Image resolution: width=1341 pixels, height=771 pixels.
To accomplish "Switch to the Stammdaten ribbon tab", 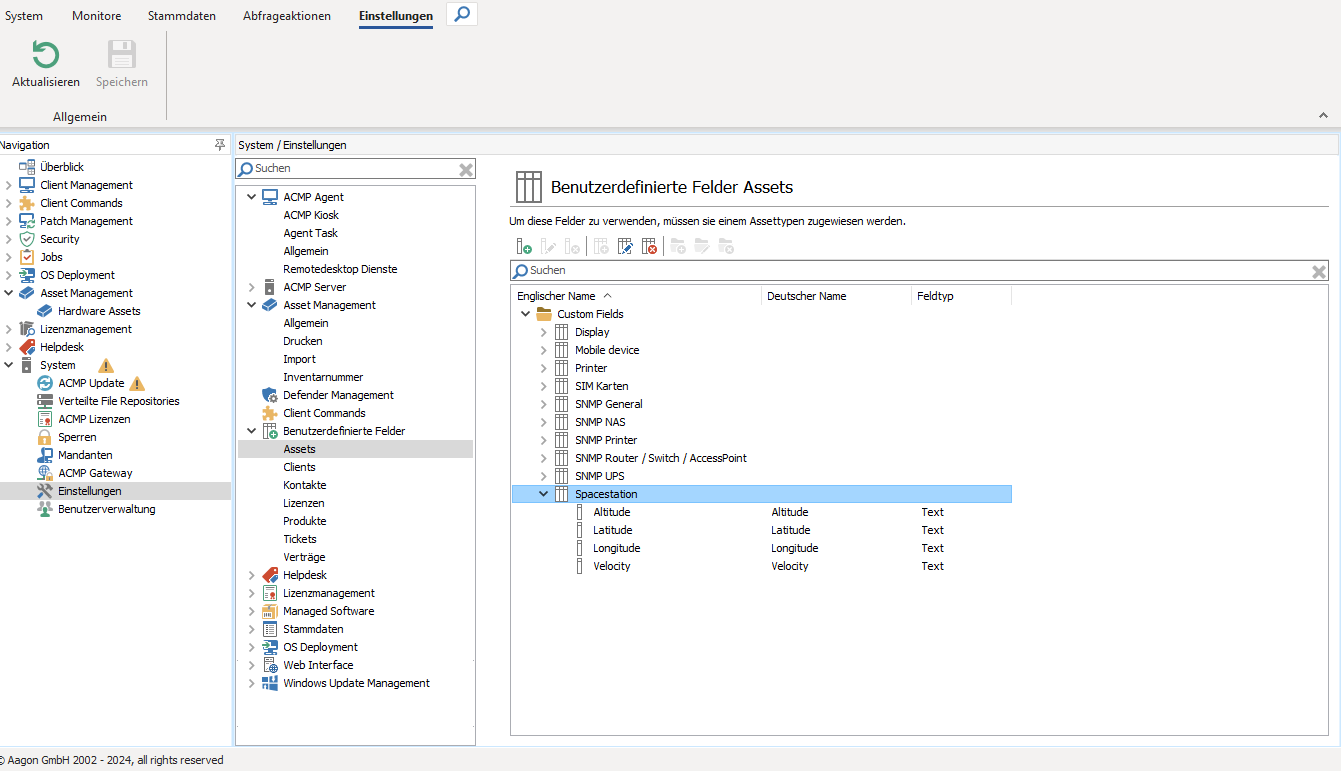I will point(181,16).
